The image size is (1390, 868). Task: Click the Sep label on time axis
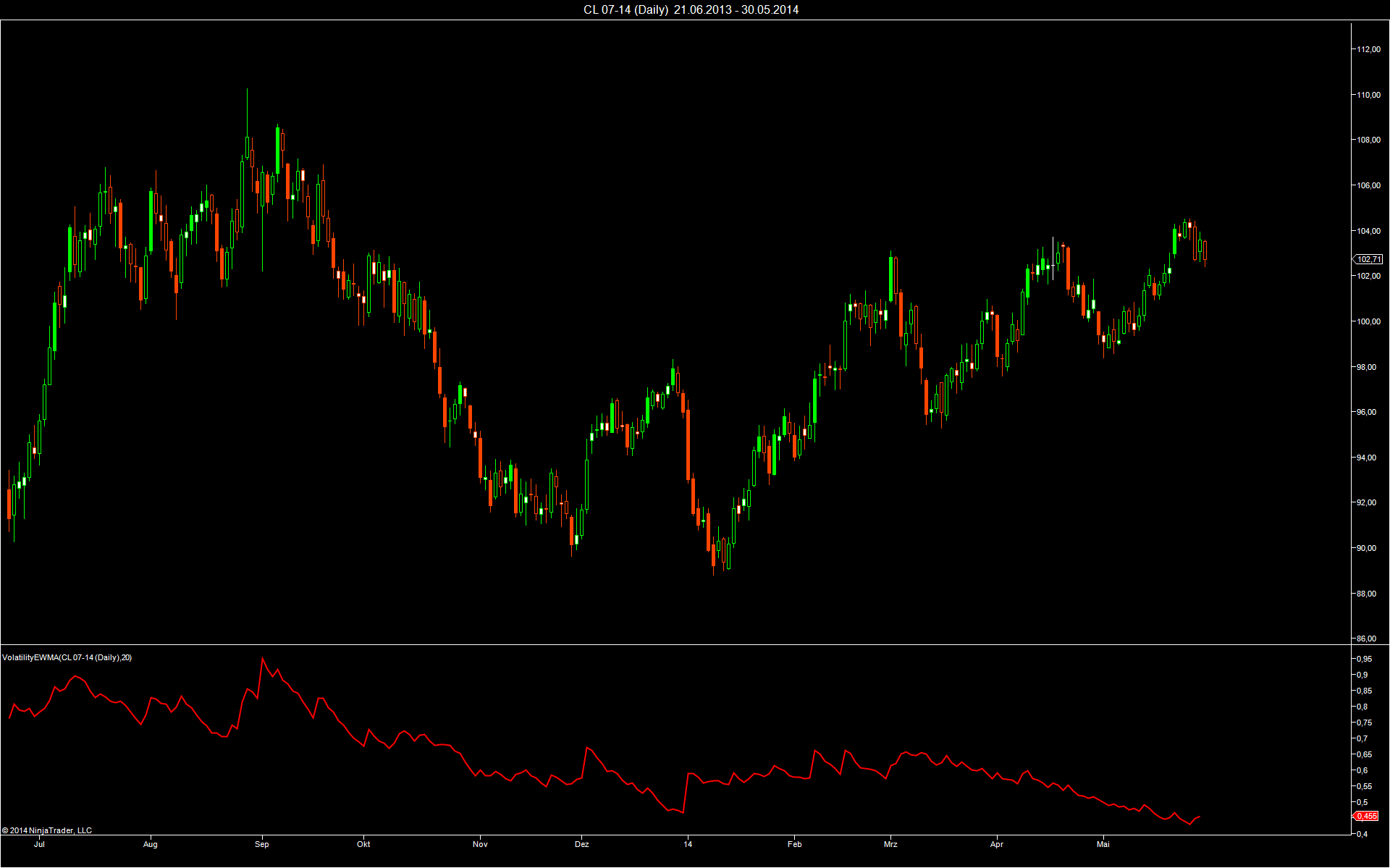[x=262, y=844]
